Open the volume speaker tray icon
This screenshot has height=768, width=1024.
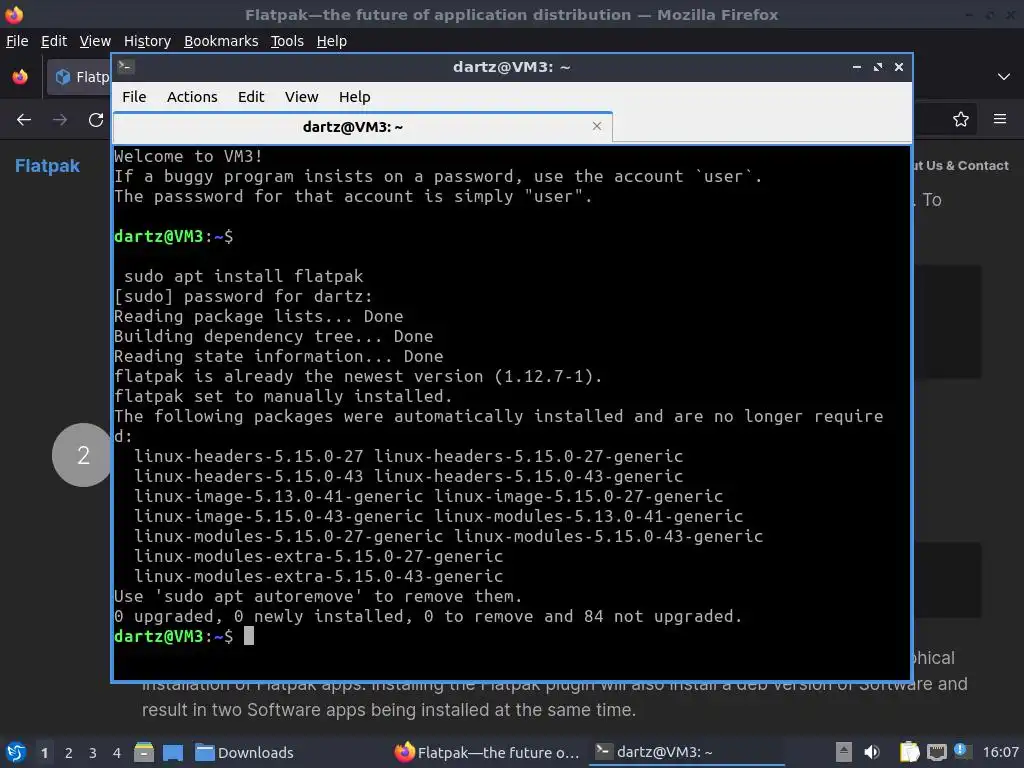click(x=872, y=752)
